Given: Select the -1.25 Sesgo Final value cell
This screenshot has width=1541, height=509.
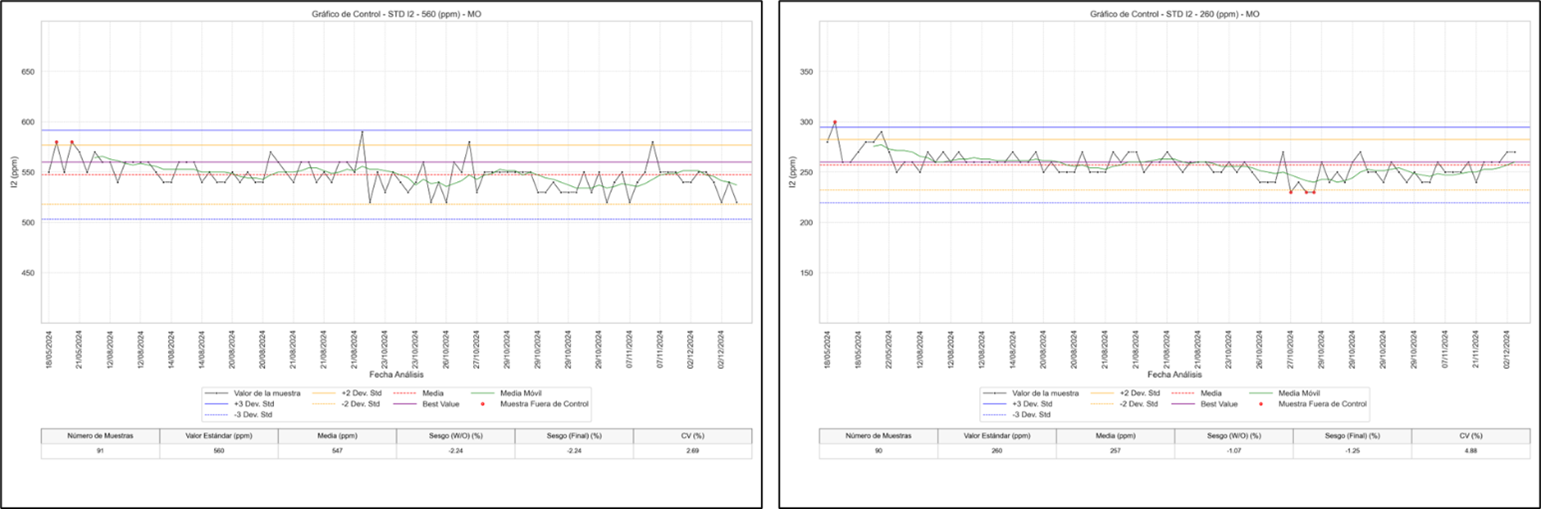Looking at the screenshot, I should (x=1352, y=452).
